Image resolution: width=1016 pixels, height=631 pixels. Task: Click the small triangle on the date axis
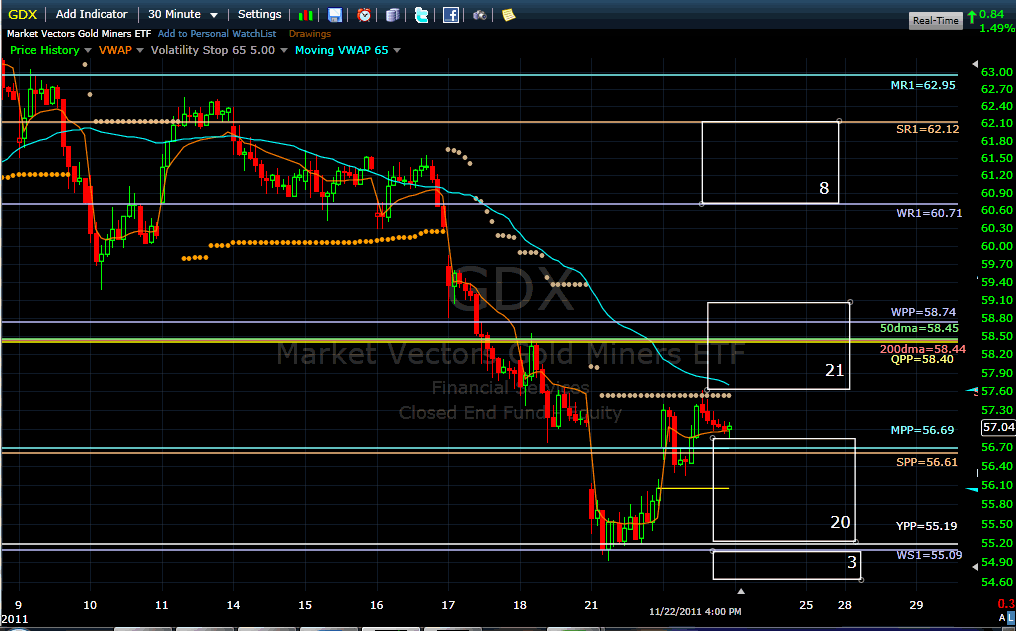coord(741,591)
